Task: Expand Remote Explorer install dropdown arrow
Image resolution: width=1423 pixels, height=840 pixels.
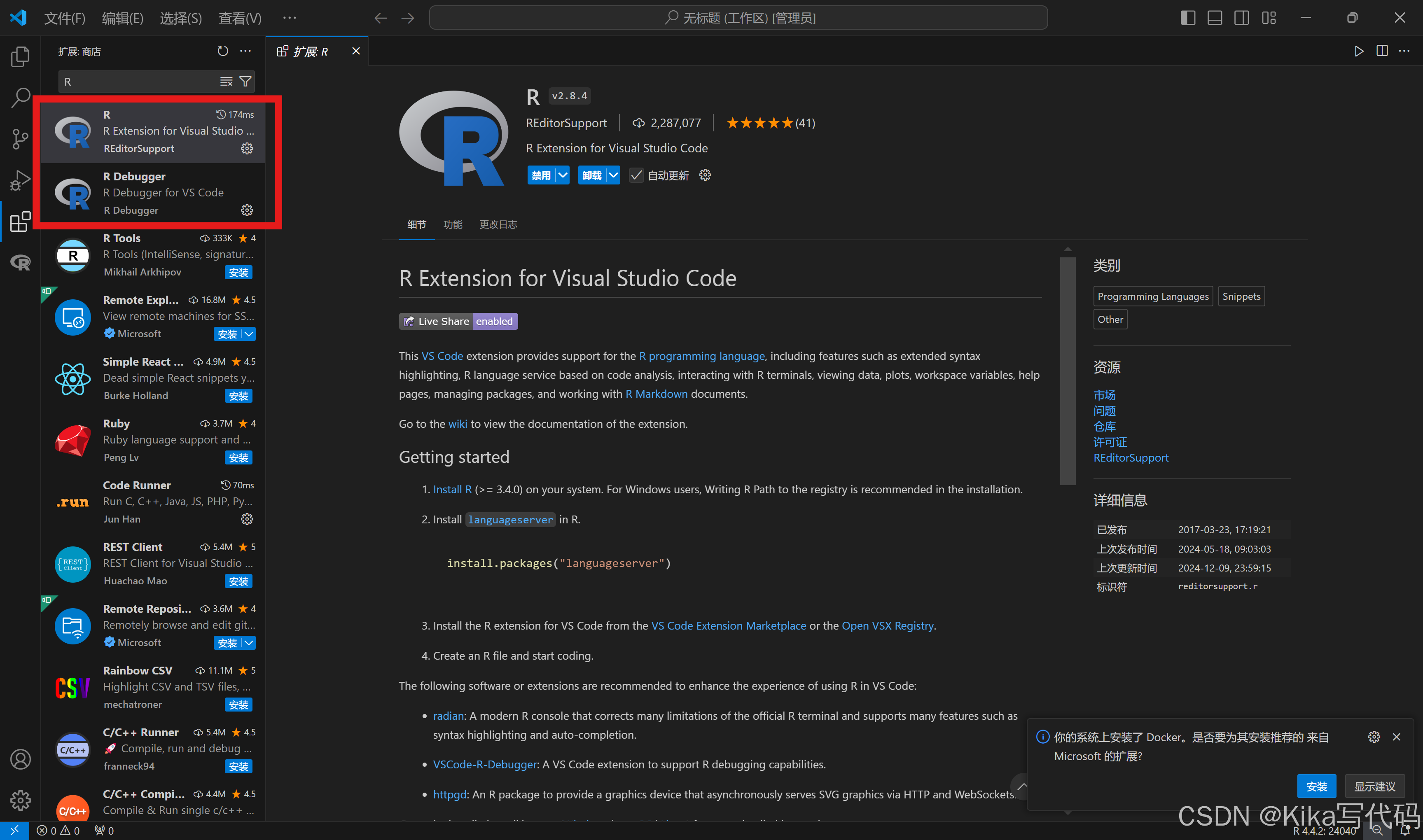Action: click(248, 334)
